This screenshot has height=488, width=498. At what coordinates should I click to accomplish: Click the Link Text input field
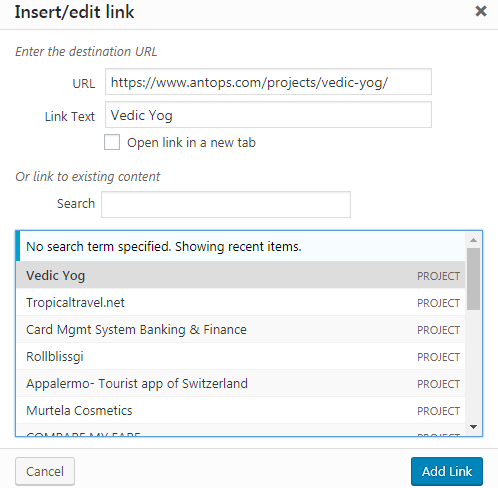[x=268, y=115]
